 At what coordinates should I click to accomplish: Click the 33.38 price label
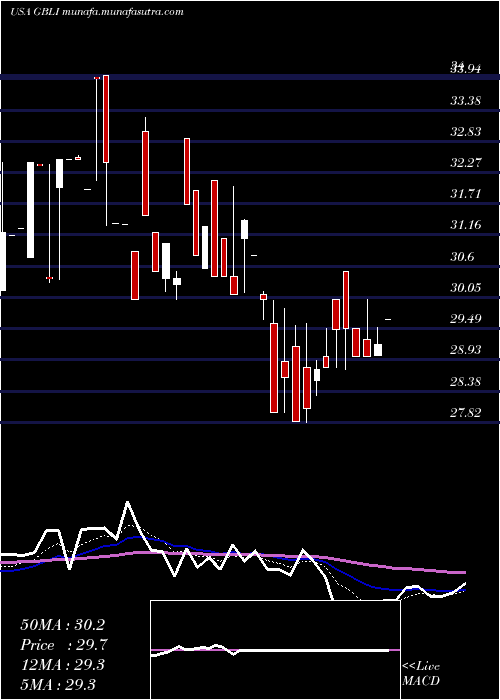[x=466, y=101]
